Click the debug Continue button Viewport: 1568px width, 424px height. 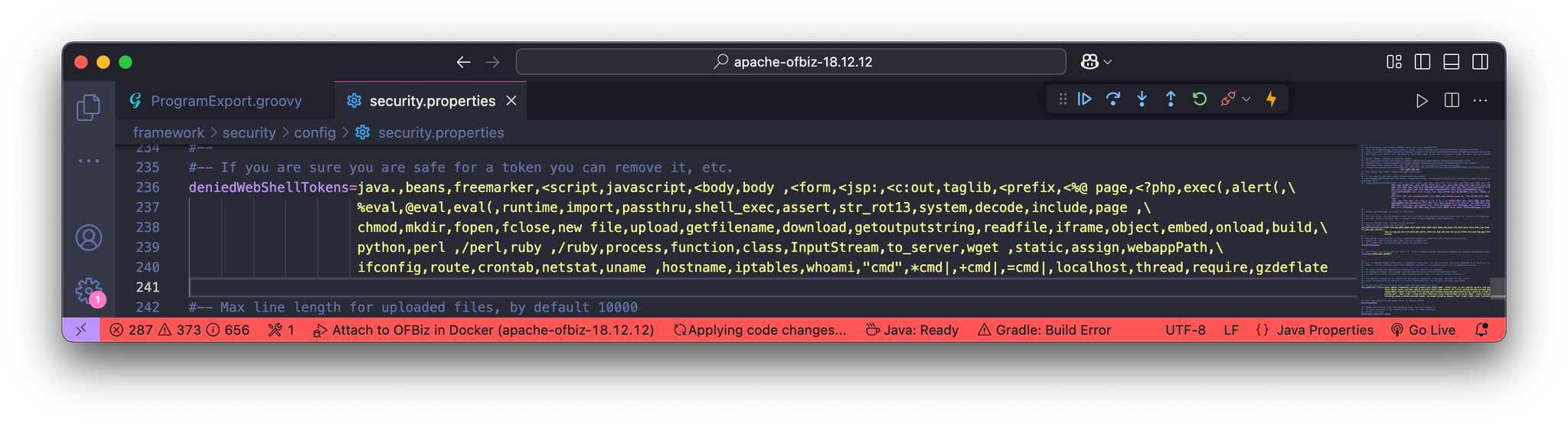[x=1085, y=99]
